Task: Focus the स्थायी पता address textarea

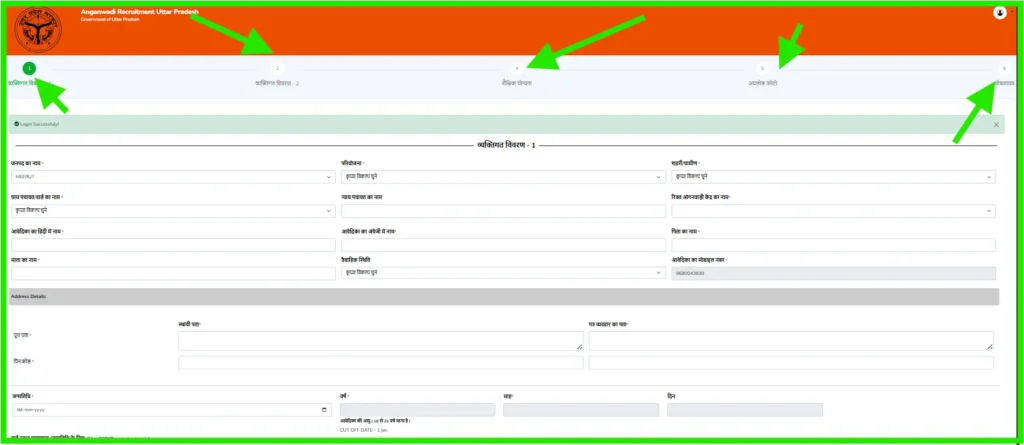Action: tap(381, 340)
